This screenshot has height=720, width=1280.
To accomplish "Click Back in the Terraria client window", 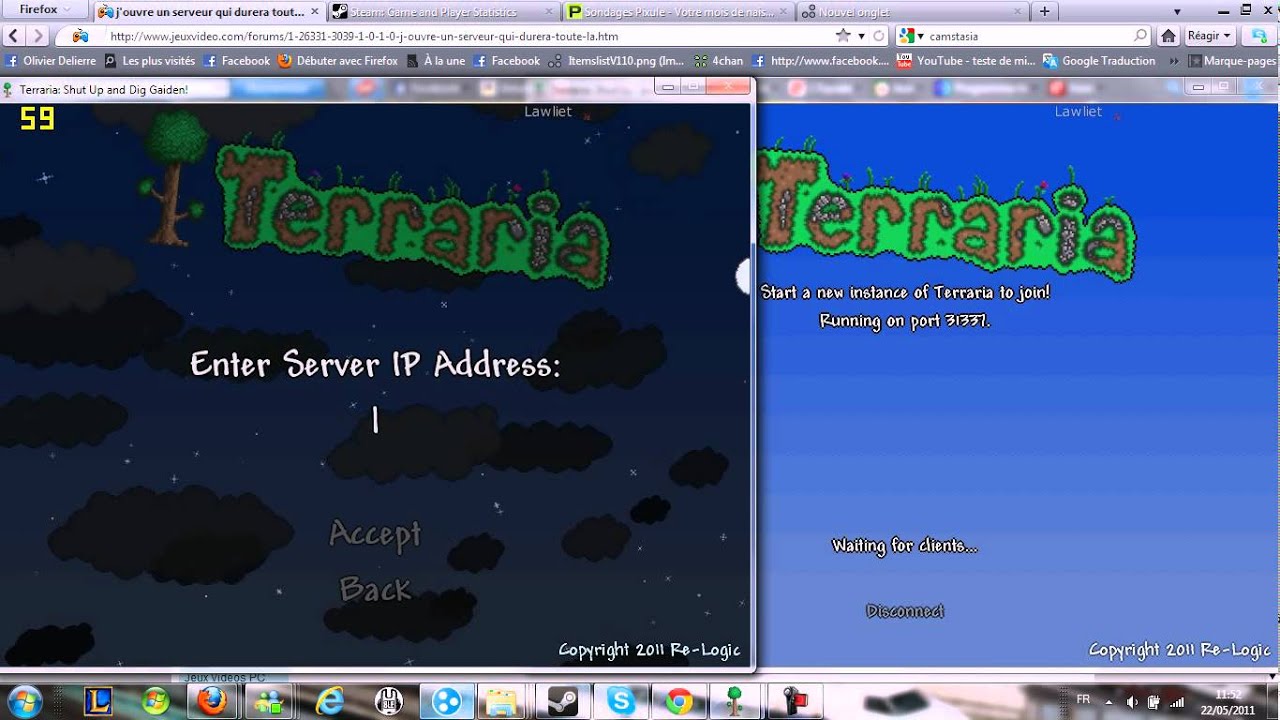I will click(x=375, y=589).
